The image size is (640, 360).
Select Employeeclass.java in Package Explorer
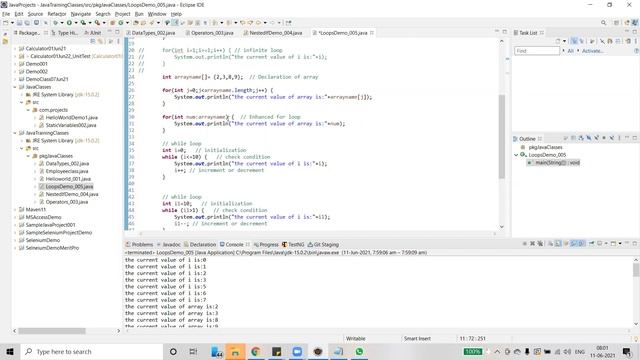pos(67,171)
